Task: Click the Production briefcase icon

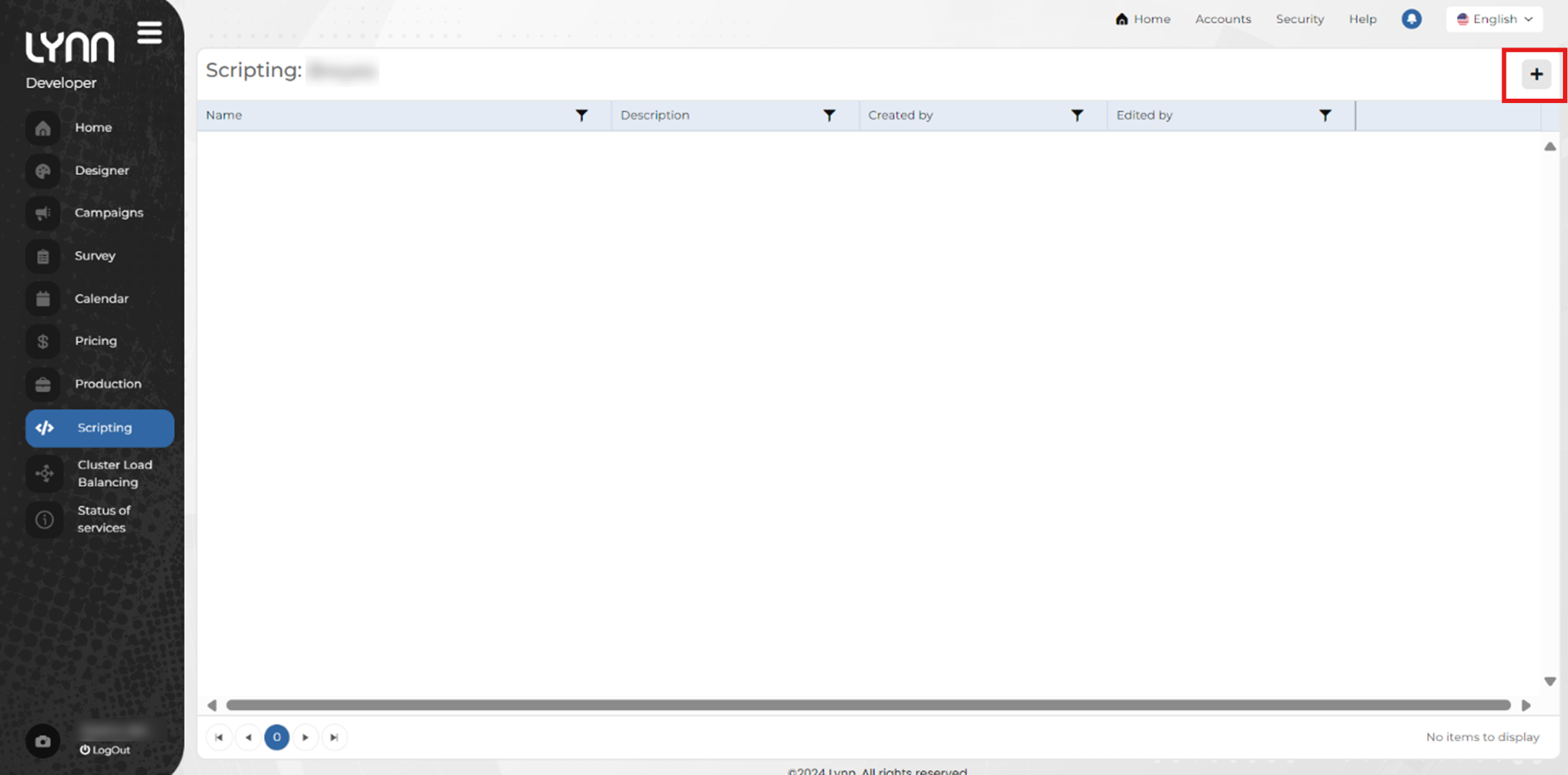Action: point(43,384)
